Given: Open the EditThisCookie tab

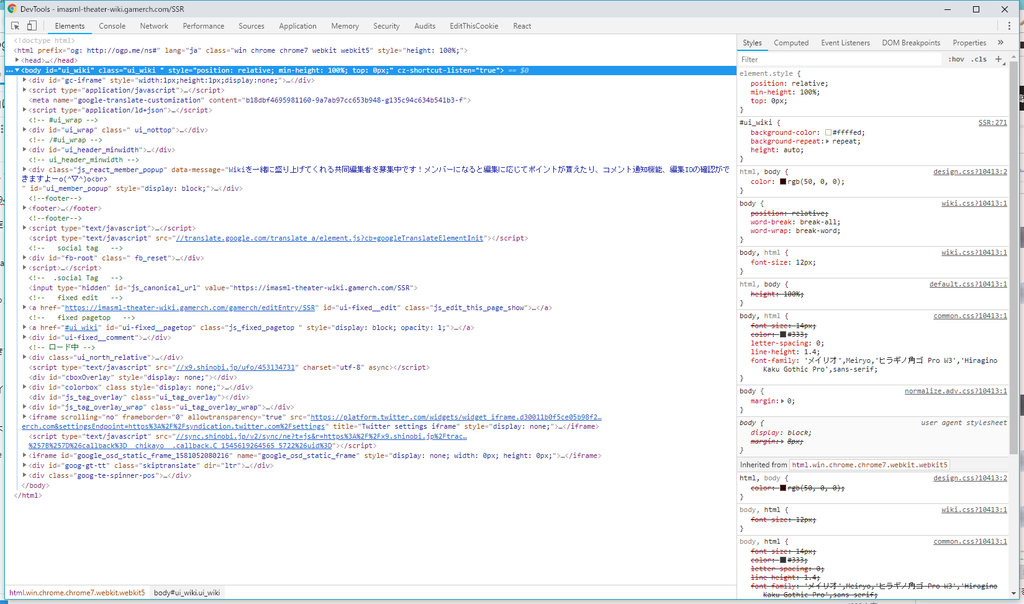Looking at the screenshot, I should 473,26.
